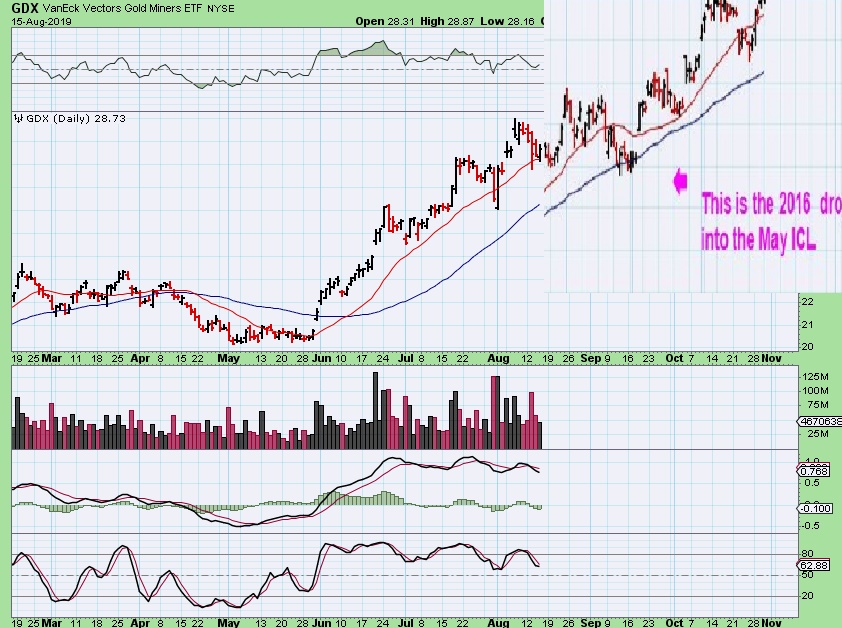Click Oct on the bottom indicator date axis
The height and width of the screenshot is (628, 842).
[x=674, y=623]
